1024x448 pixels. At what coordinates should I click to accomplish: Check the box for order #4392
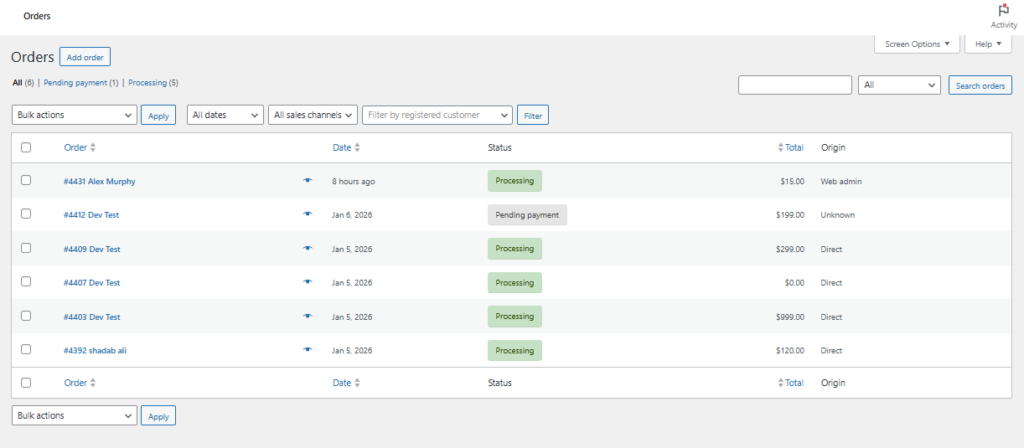tap(26, 350)
